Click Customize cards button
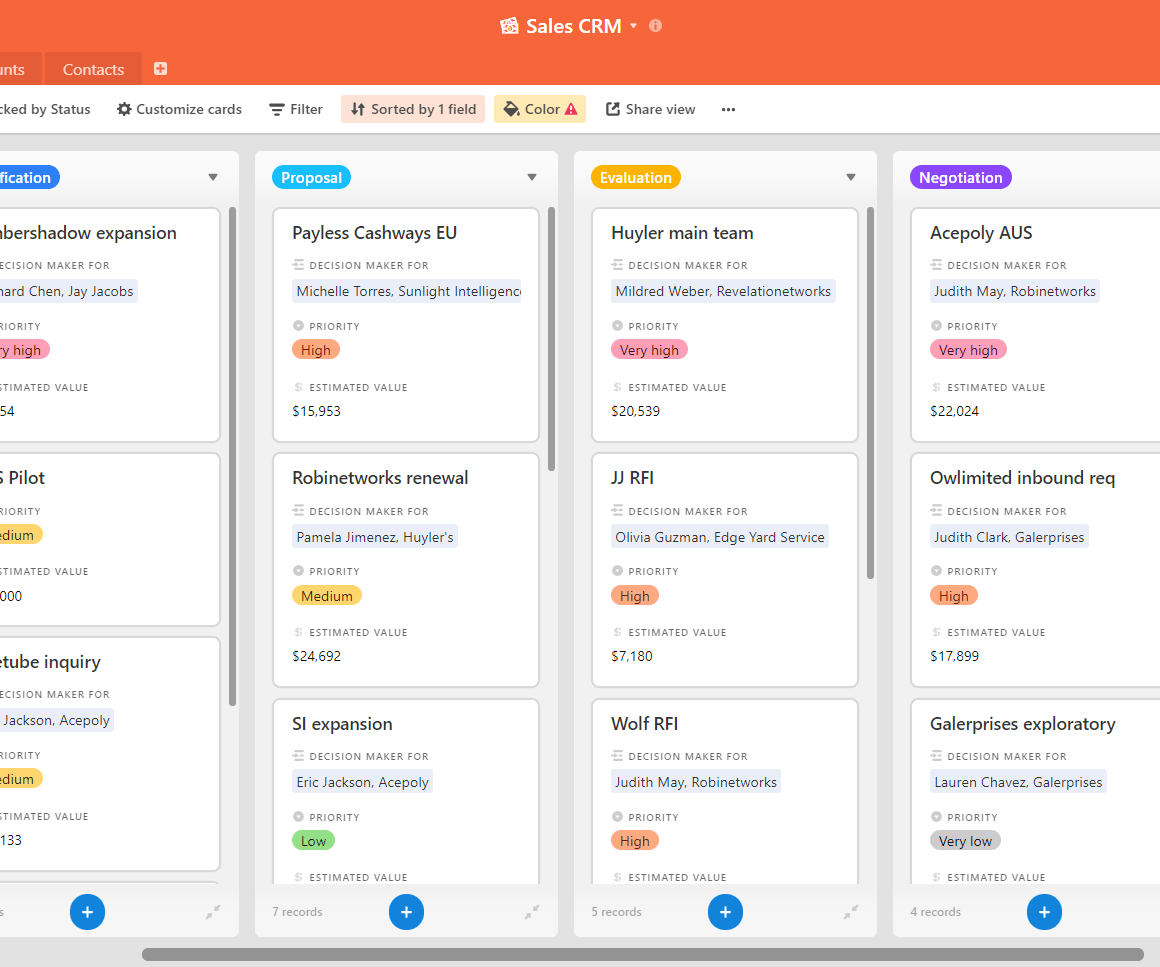 coord(179,110)
